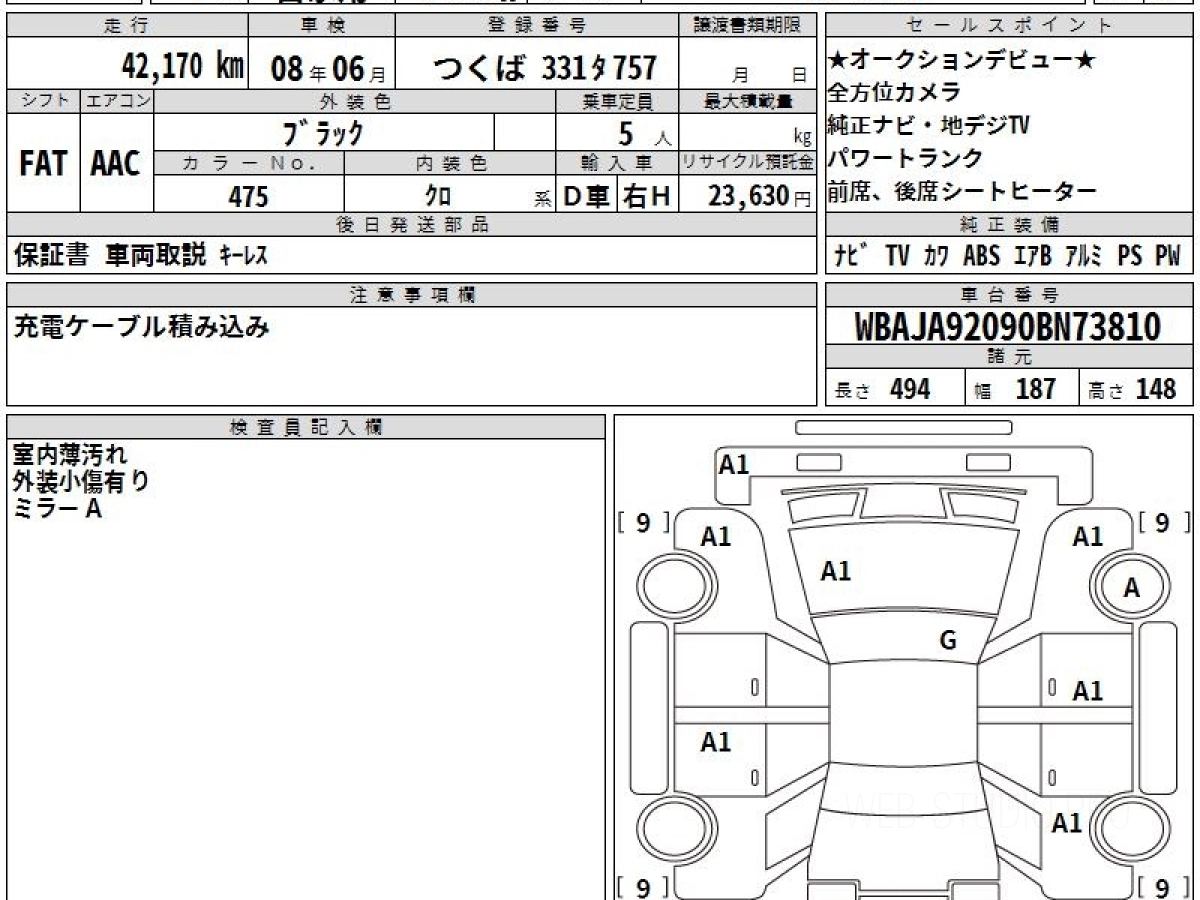Click the シフト header cell
This screenshot has width=1200, height=900.
[43, 101]
